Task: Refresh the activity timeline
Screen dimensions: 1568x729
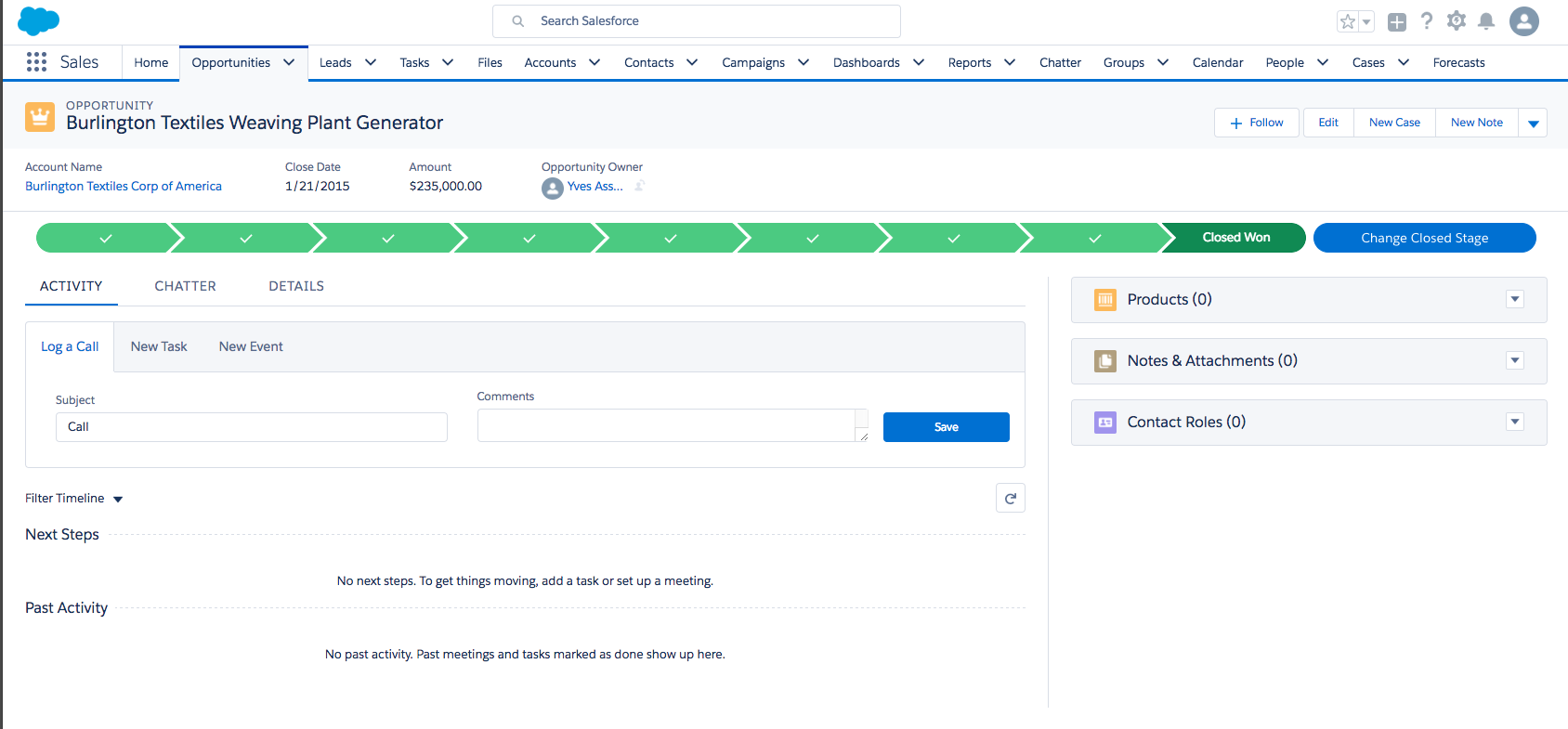Action: pyautogui.click(x=1010, y=499)
